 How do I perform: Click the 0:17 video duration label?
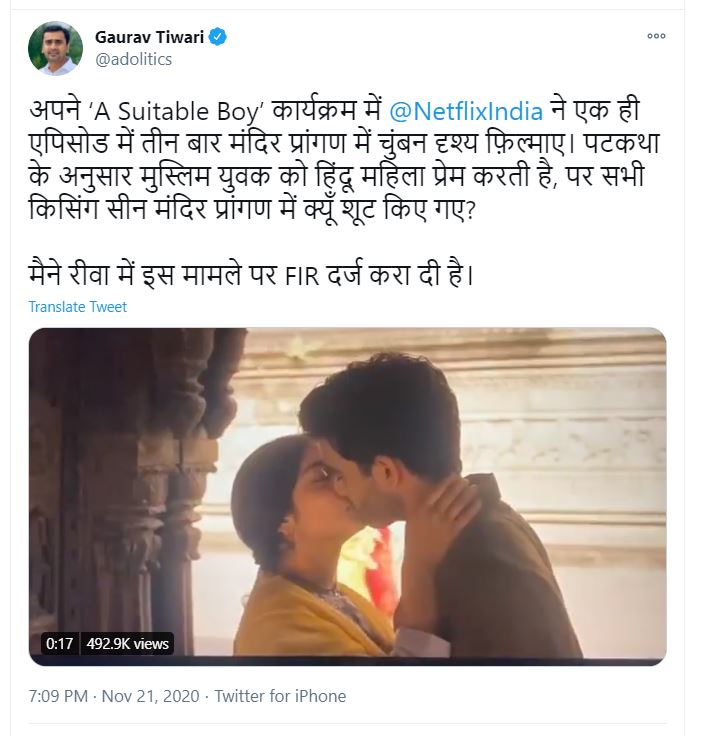tap(59, 644)
